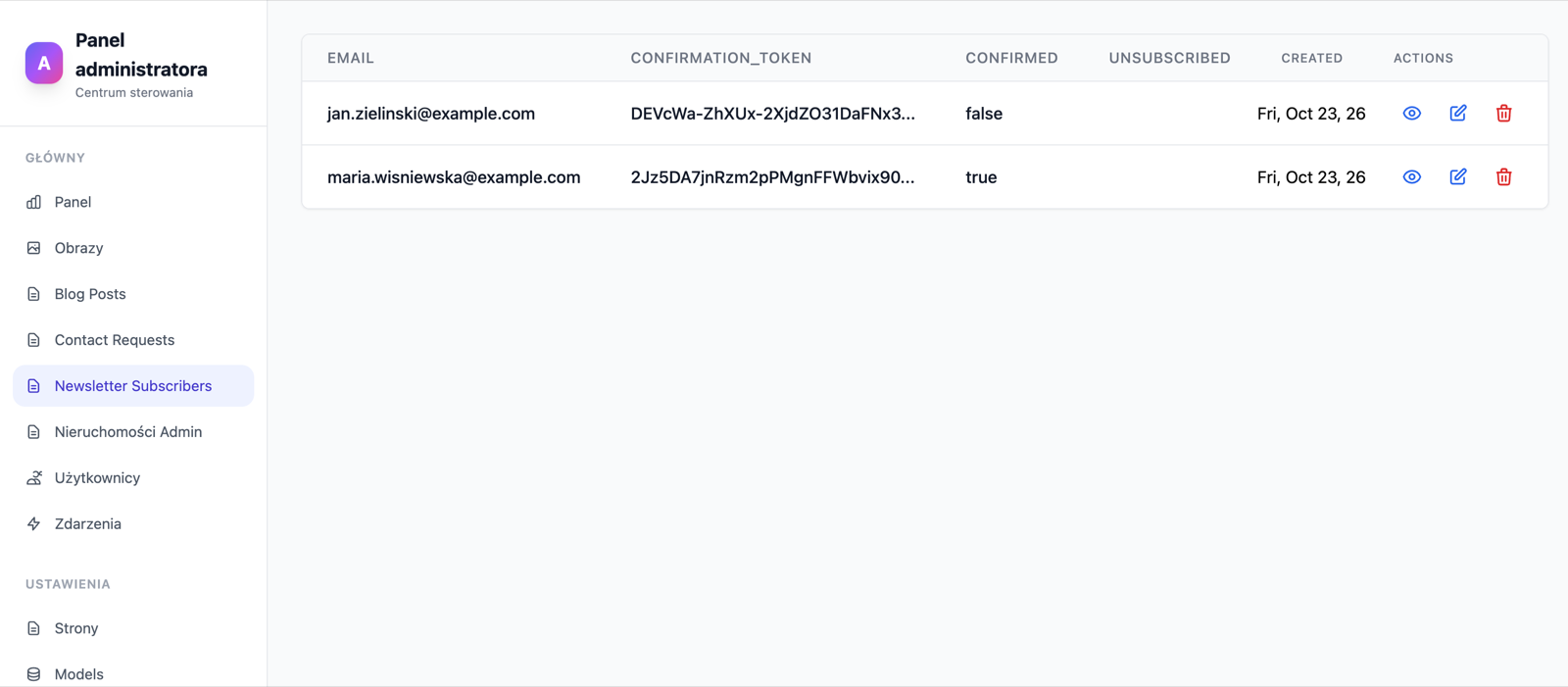The image size is (1568, 687).
Task: Delete the jan.zielinski@example.com subscriber
Action: 1503,114
